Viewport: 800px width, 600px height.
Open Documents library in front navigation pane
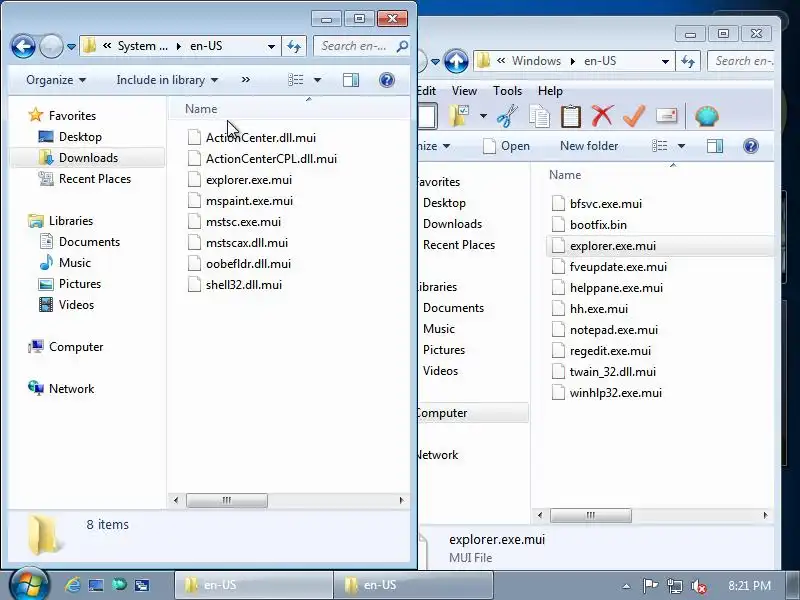89,242
